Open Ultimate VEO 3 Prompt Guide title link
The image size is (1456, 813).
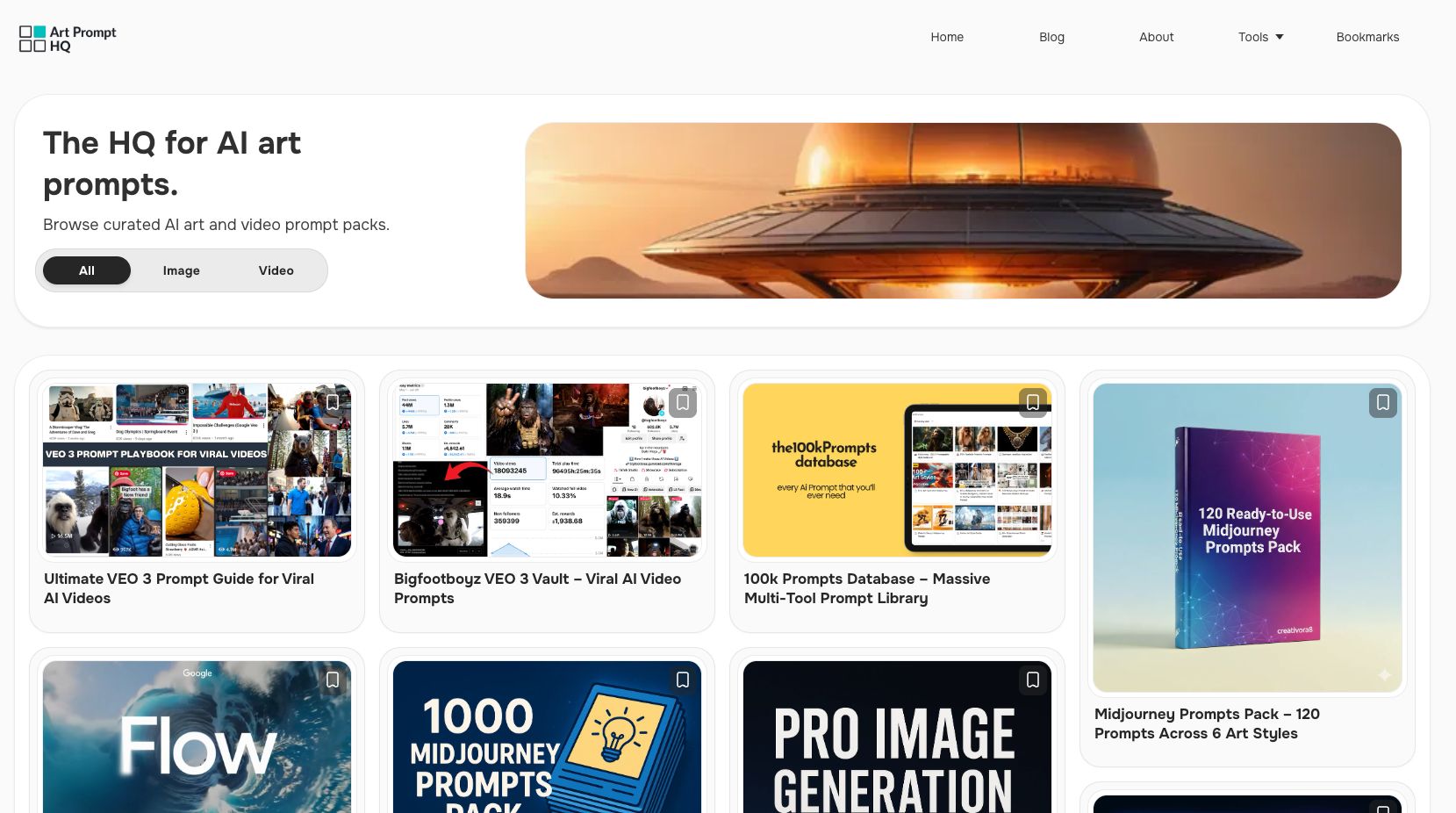(x=179, y=588)
